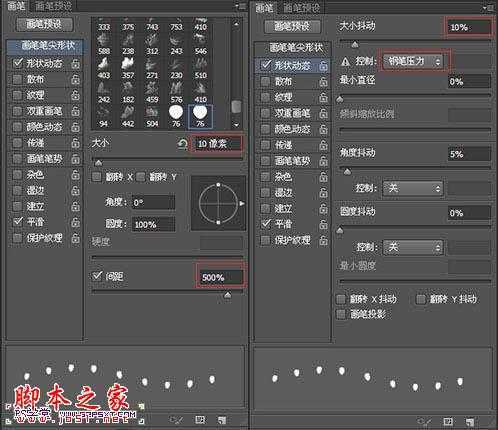Lock 形状动态 settings in left brush panel
498x430 pixels.
click(76, 63)
